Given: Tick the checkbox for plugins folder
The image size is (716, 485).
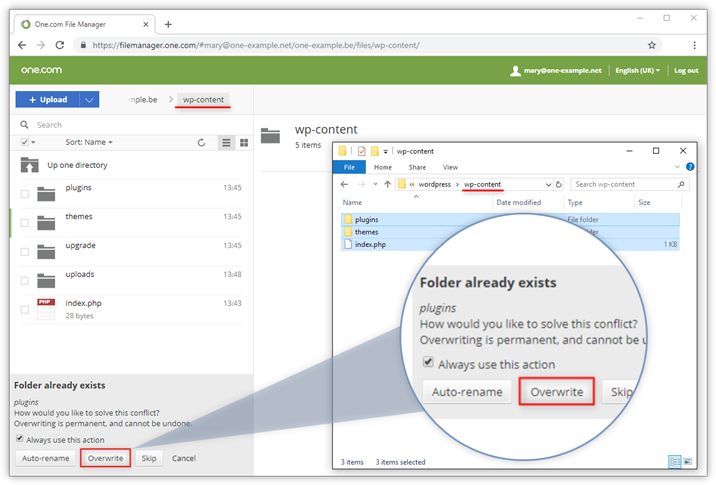Looking at the screenshot, I should coord(25,194).
